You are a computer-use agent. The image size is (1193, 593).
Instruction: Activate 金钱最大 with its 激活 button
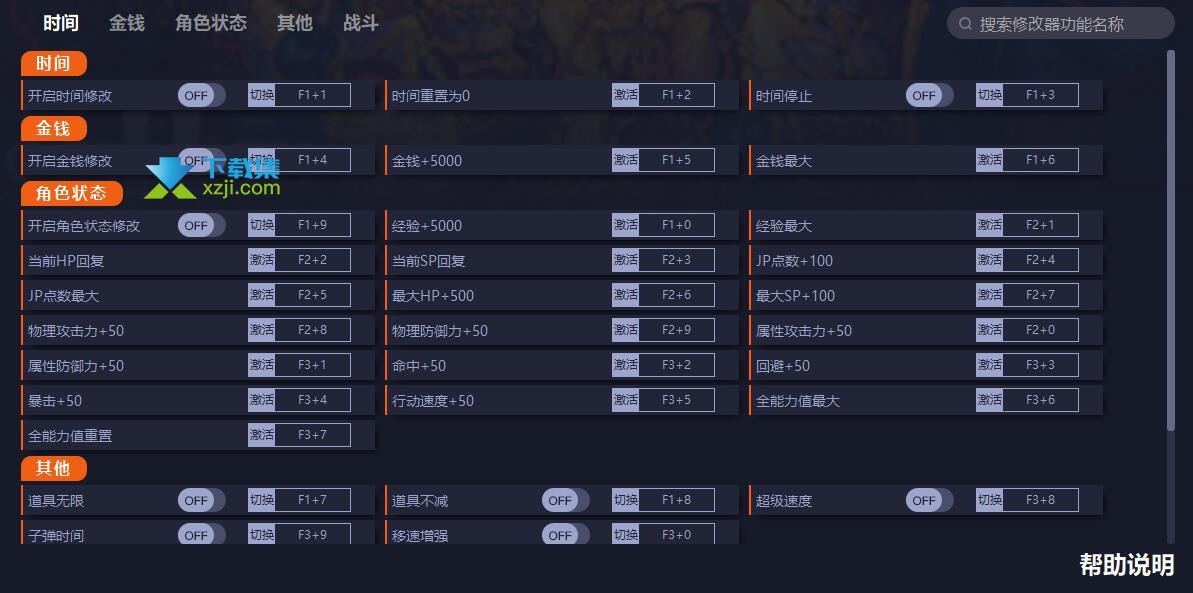(x=989, y=161)
